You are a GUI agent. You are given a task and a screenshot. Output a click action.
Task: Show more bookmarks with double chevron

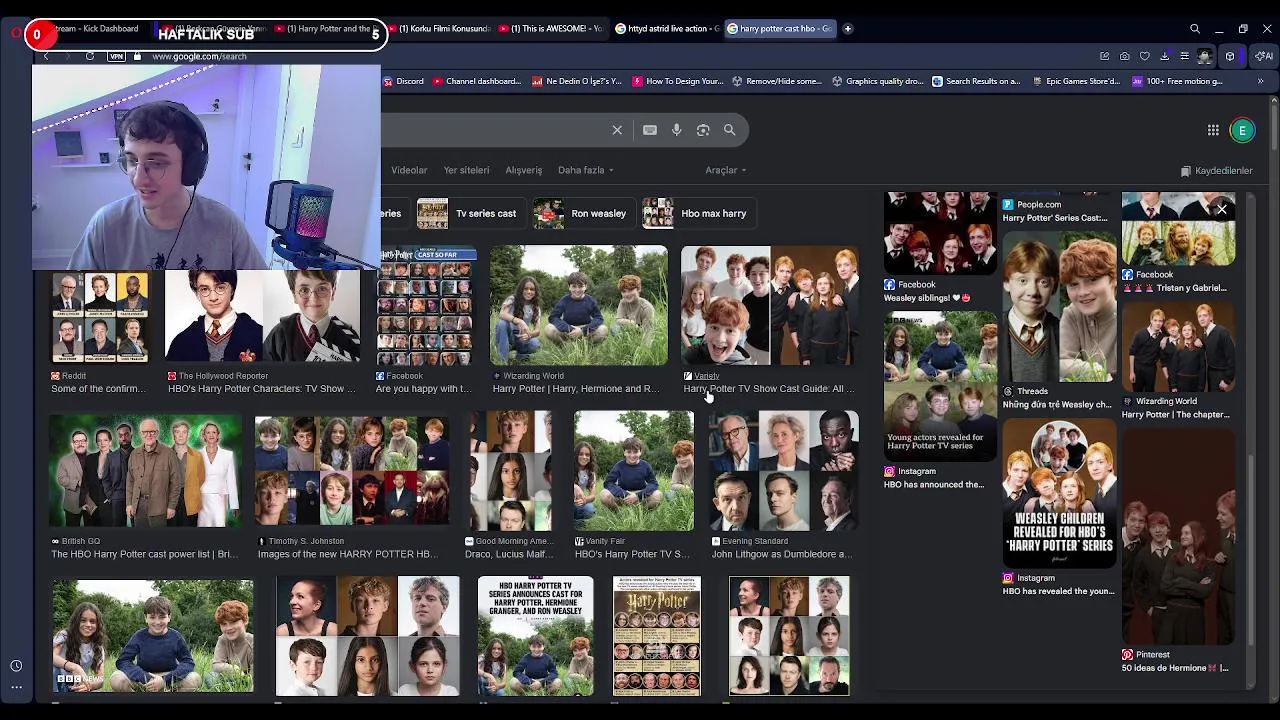point(1259,81)
